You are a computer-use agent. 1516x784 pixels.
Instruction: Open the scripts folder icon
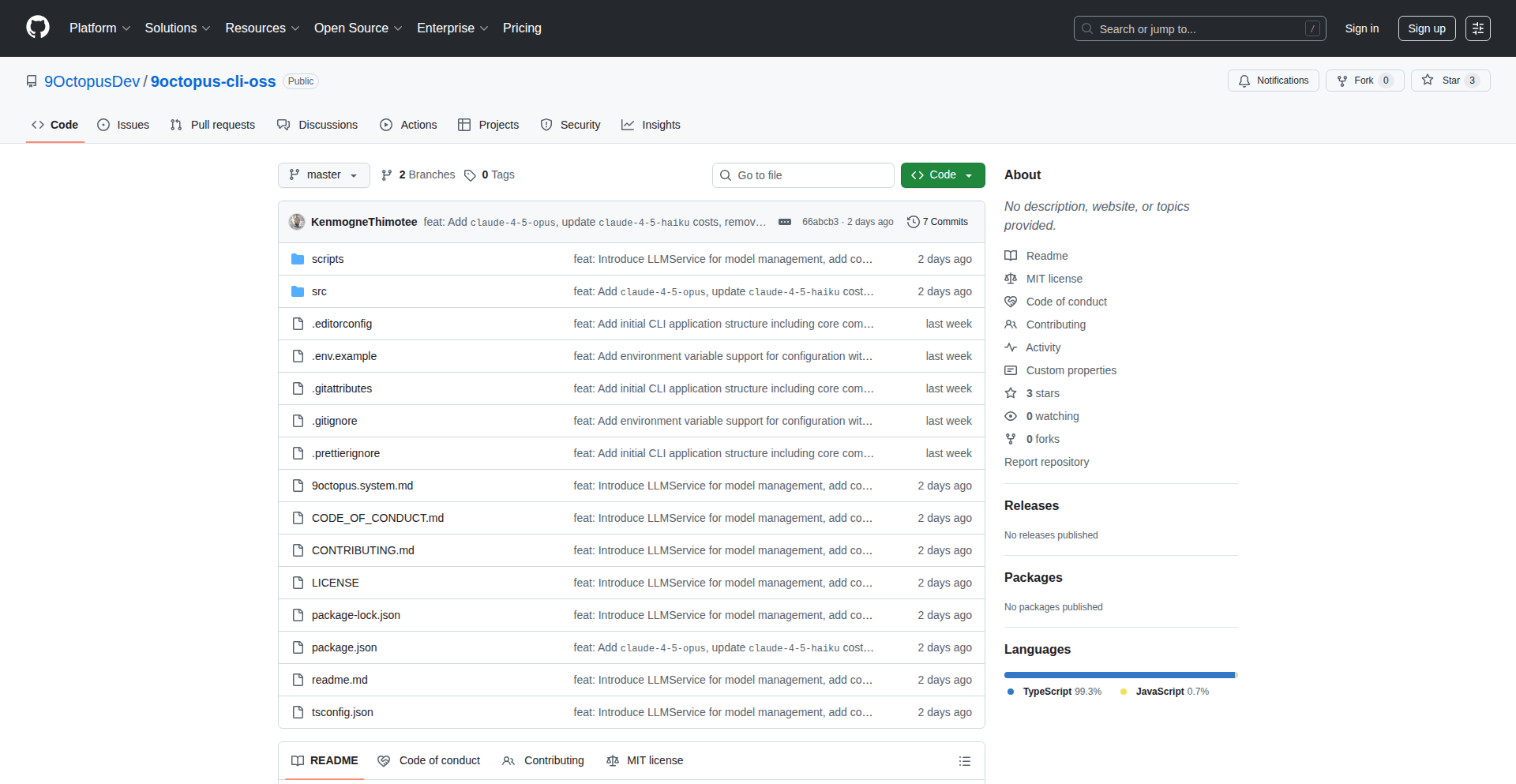(x=298, y=259)
